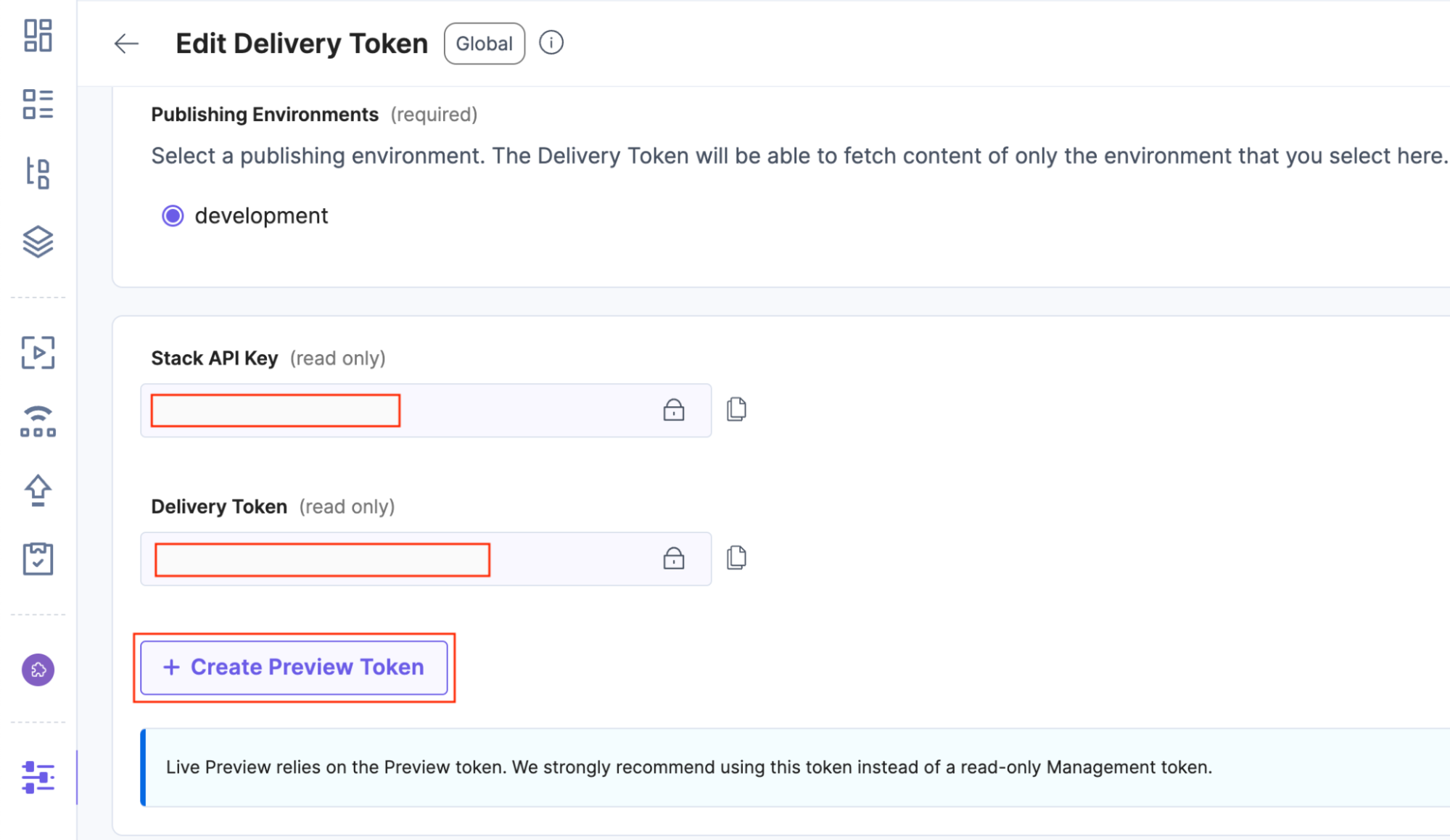1450x840 pixels.
Task: Click the Delivery Token label
Action: [x=219, y=506]
